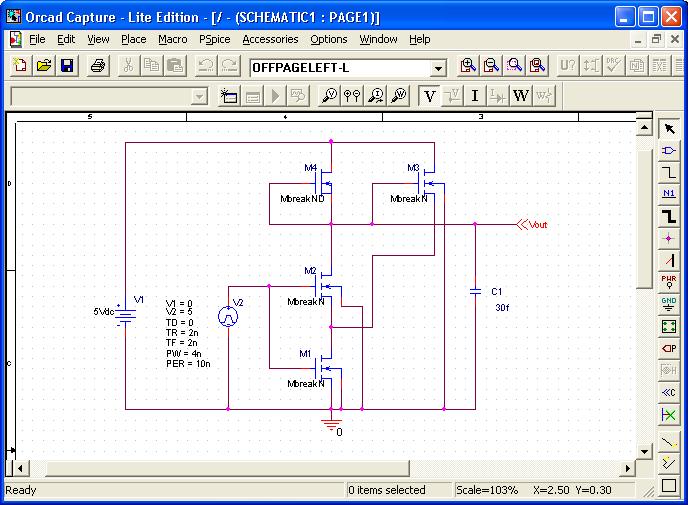Click the horizontal scrollbar right arrow

click(627, 468)
